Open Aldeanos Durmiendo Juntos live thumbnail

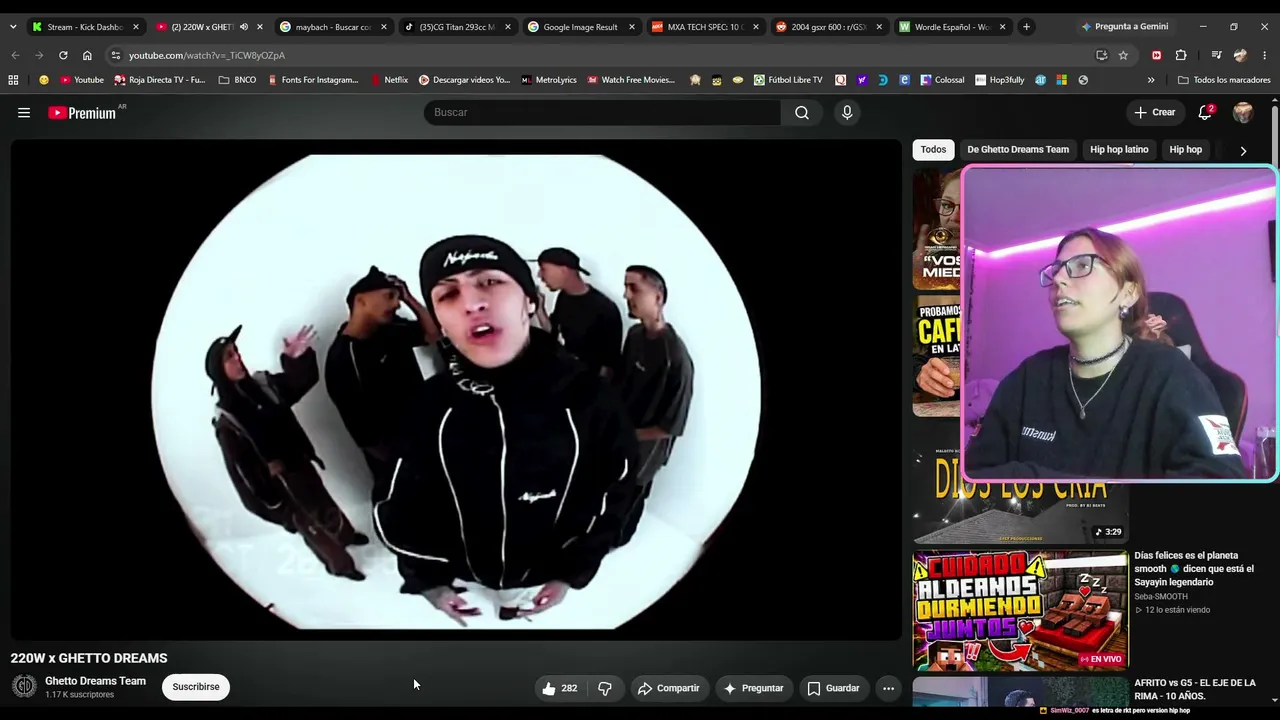click(x=1020, y=610)
